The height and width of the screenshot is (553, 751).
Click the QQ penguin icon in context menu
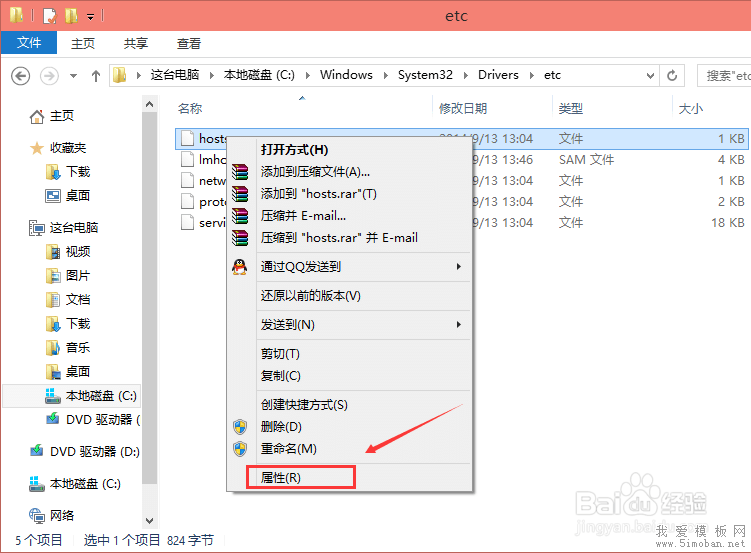click(239, 267)
